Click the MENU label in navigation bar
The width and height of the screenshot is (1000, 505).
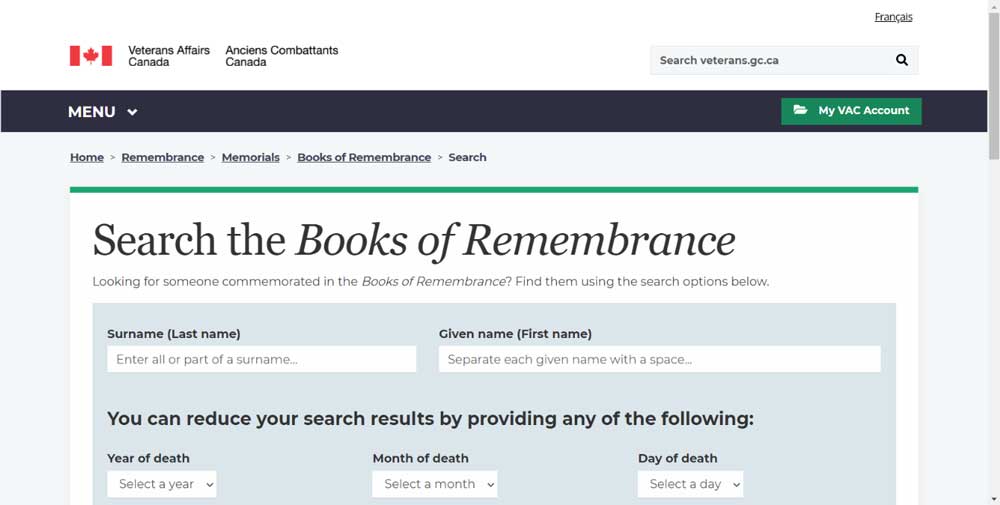(x=92, y=112)
